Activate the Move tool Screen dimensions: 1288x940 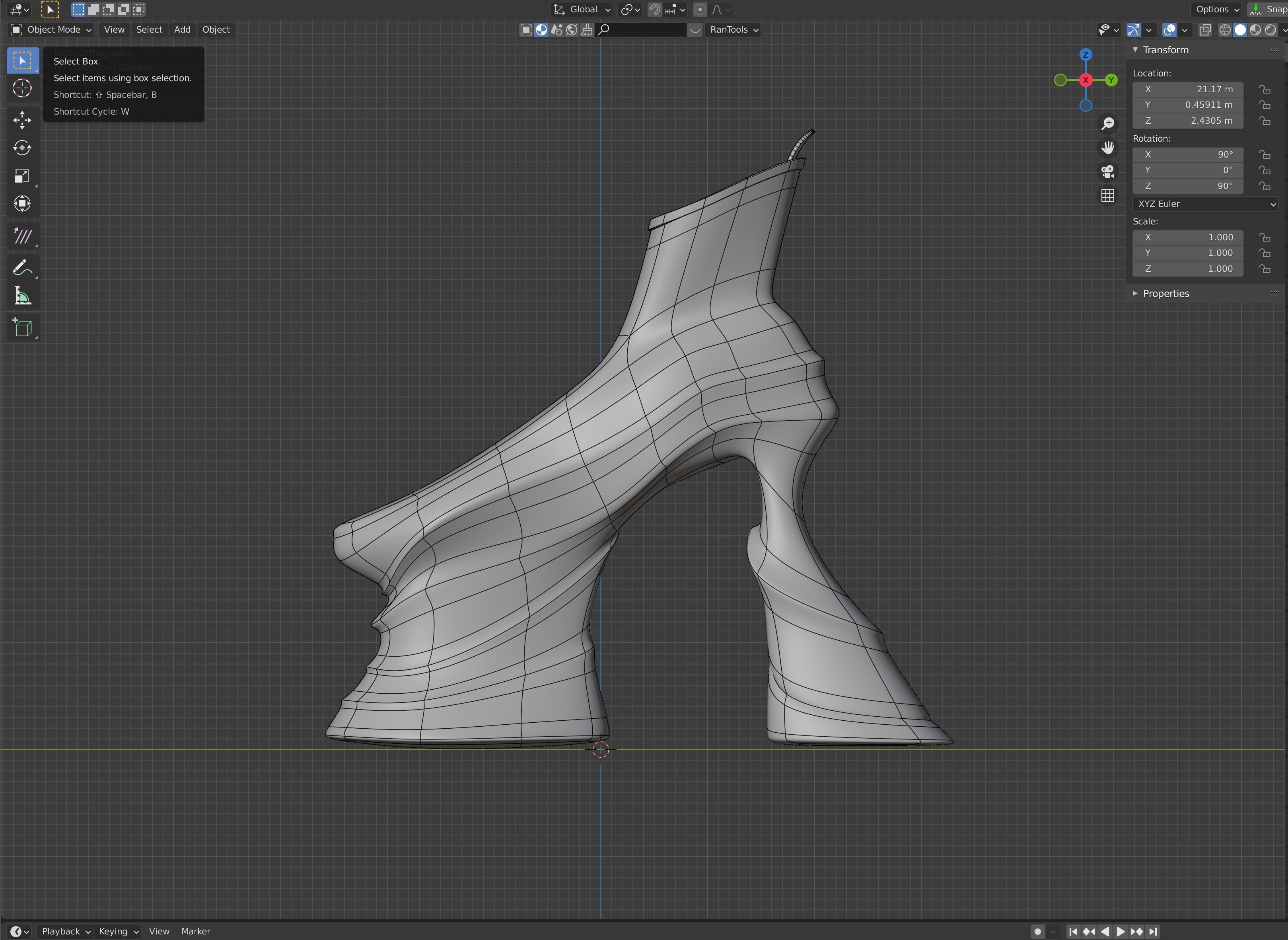[22, 120]
